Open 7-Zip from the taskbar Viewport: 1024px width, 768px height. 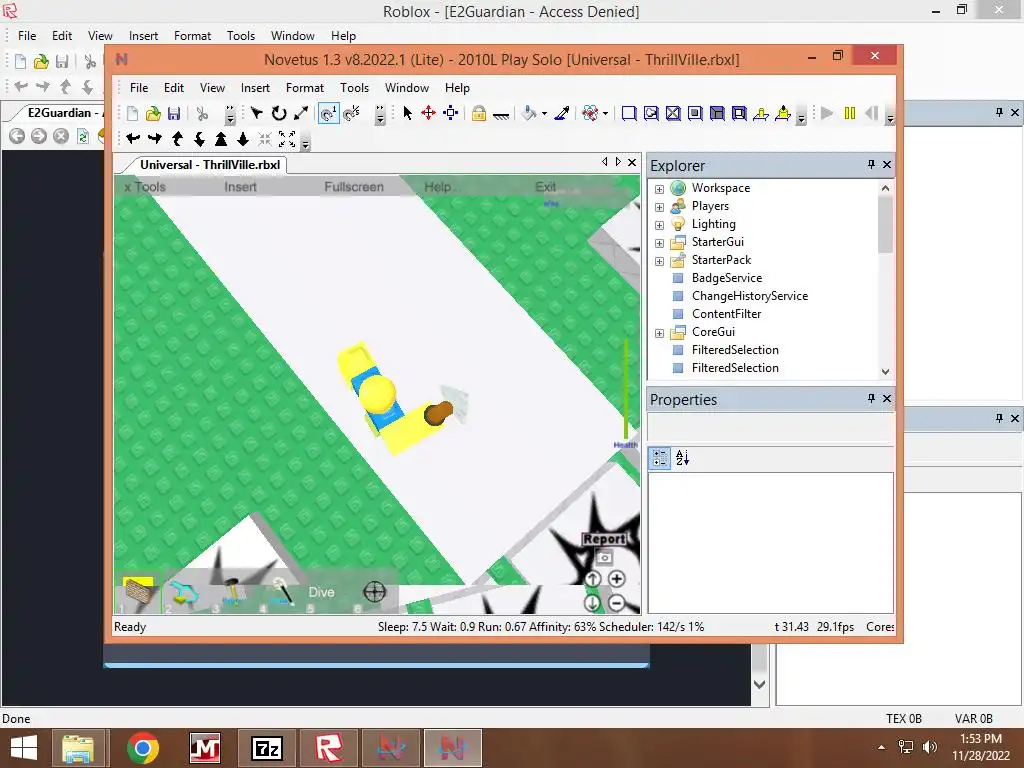tap(267, 748)
